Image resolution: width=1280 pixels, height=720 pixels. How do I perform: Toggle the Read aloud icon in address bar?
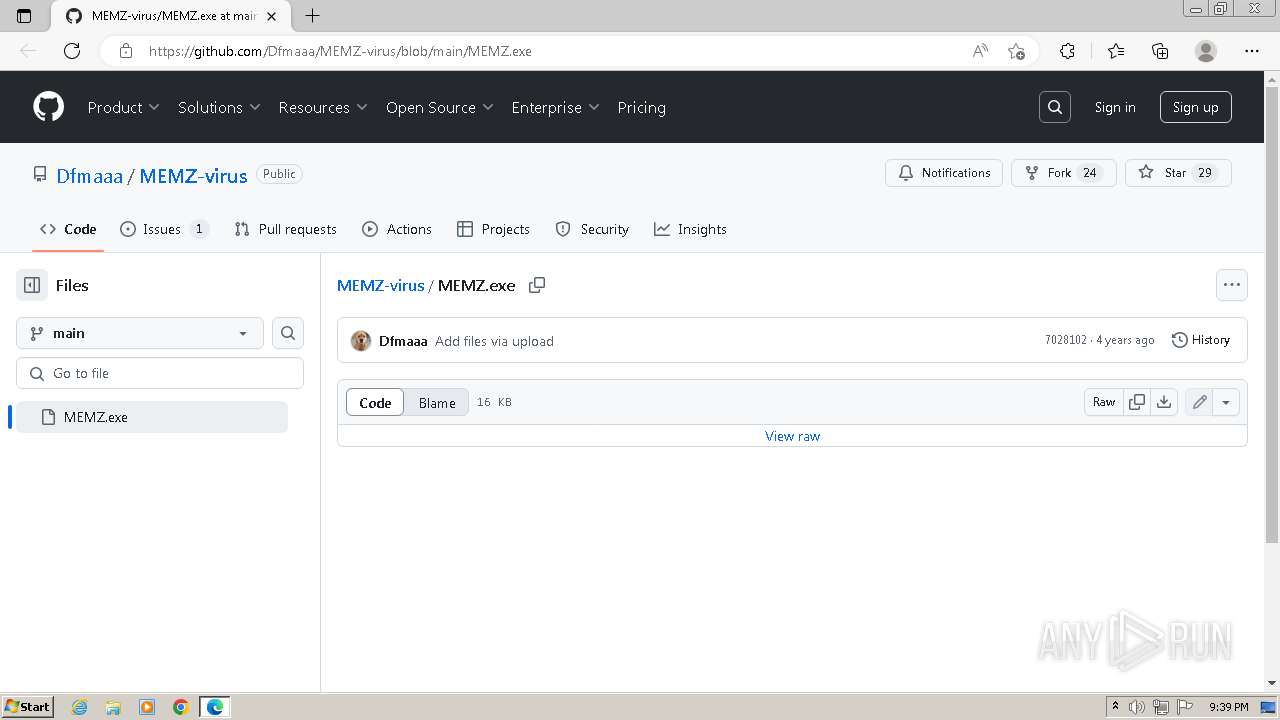980,51
